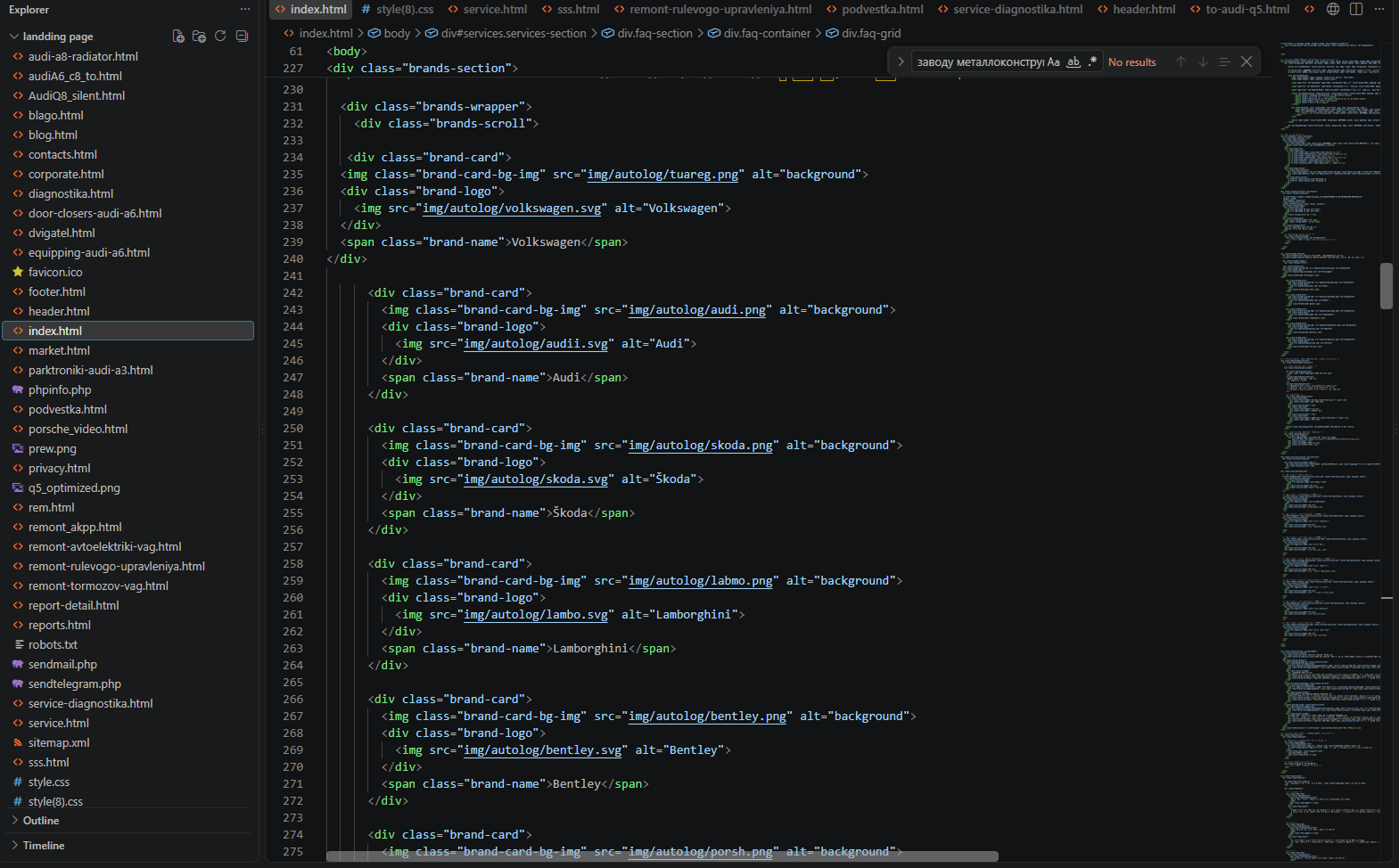Collapse all folders in Explorer

pos(242,37)
